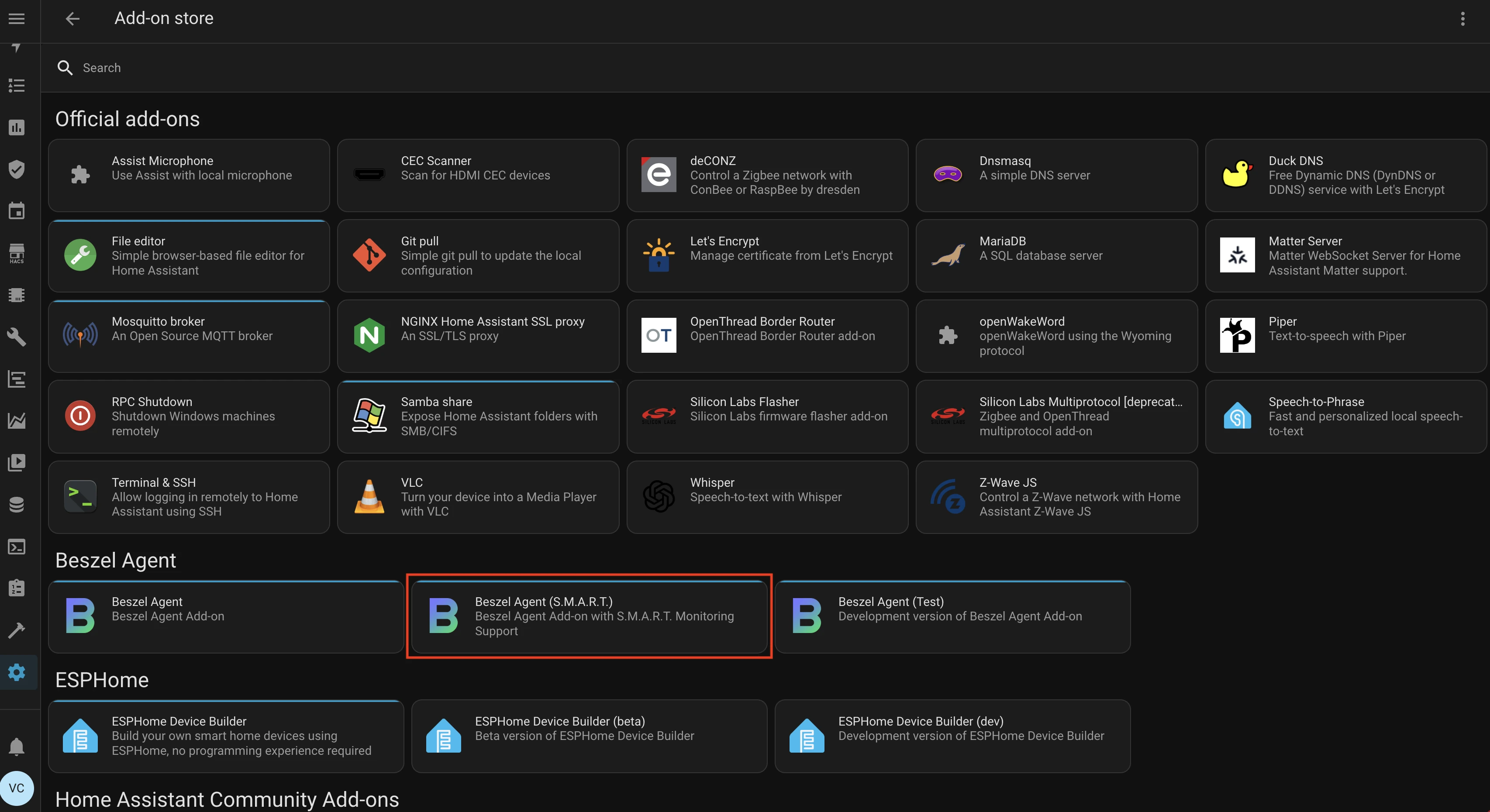Open the HACS sidebar icon
The height and width of the screenshot is (812, 1490).
pos(16,253)
